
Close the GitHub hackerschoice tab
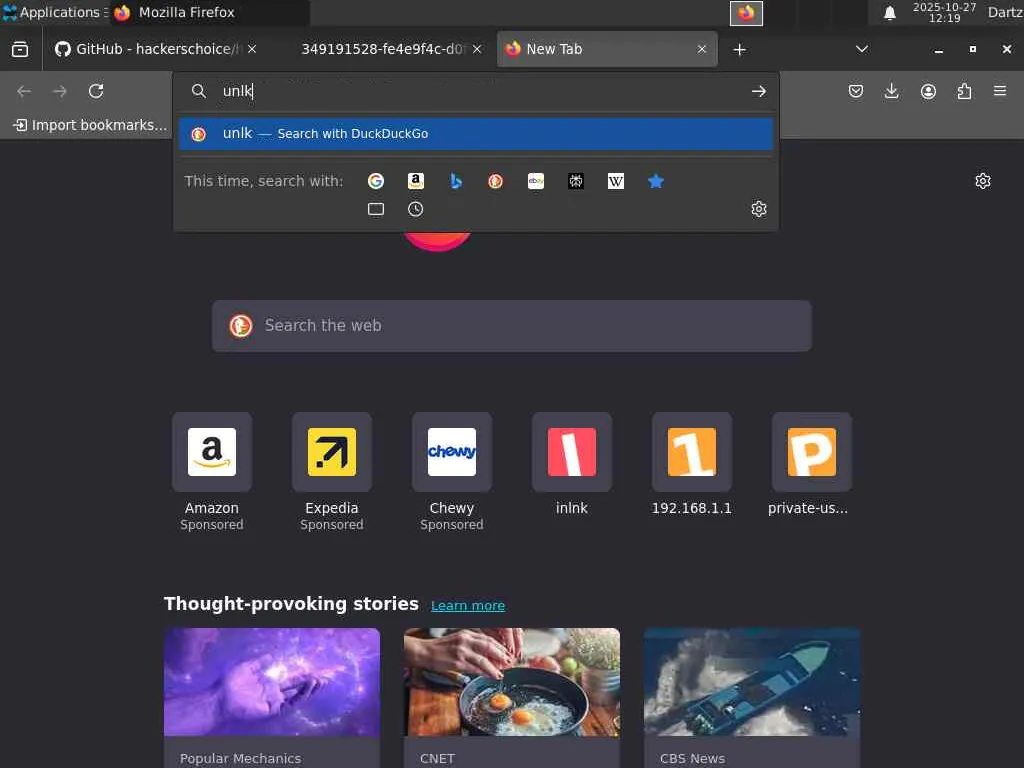click(252, 49)
